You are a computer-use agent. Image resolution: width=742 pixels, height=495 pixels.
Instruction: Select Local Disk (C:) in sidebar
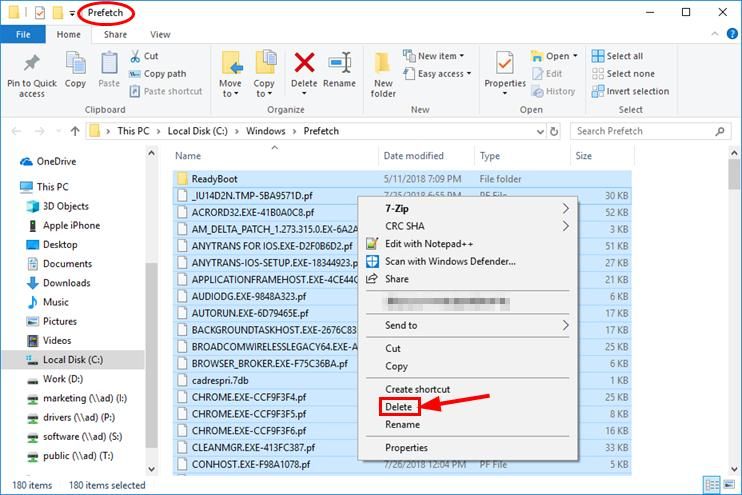(72, 360)
